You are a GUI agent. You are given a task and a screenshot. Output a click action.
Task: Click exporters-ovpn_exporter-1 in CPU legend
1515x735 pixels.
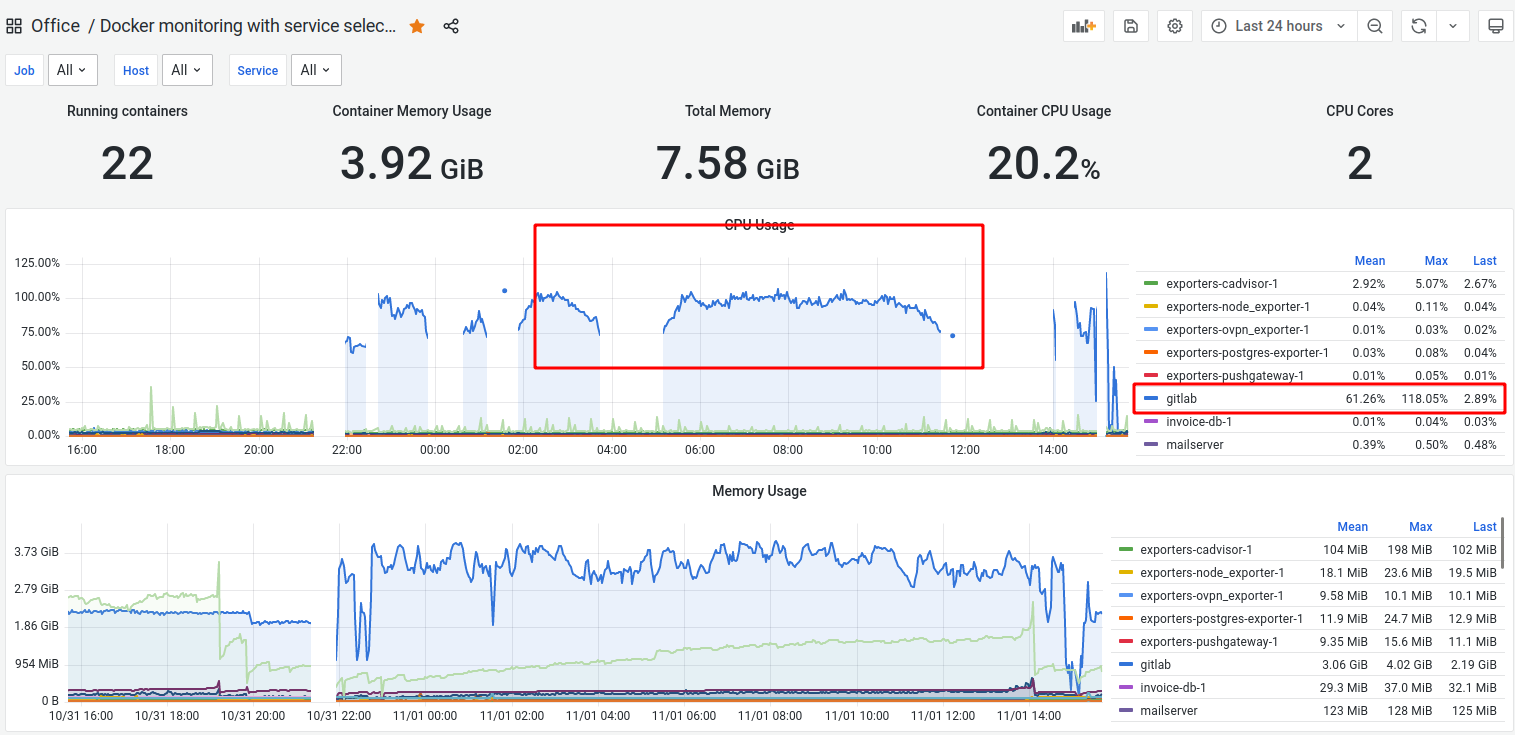1238,330
